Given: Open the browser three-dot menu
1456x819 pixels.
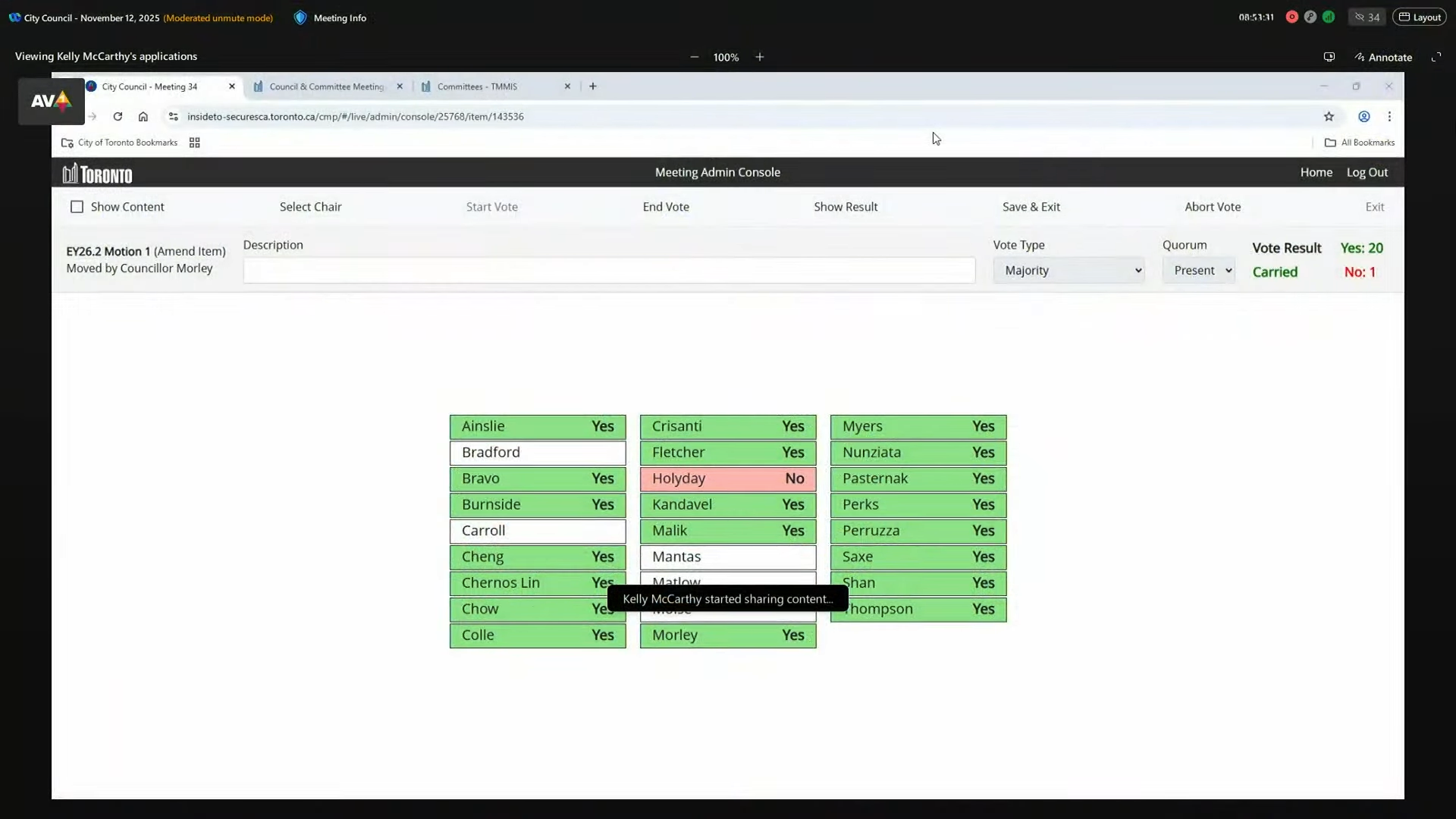Looking at the screenshot, I should [x=1390, y=116].
